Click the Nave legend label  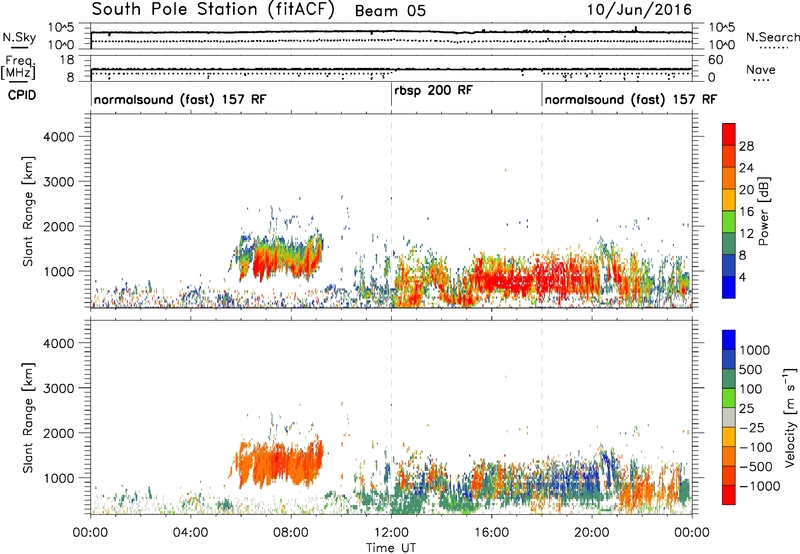coord(761,70)
